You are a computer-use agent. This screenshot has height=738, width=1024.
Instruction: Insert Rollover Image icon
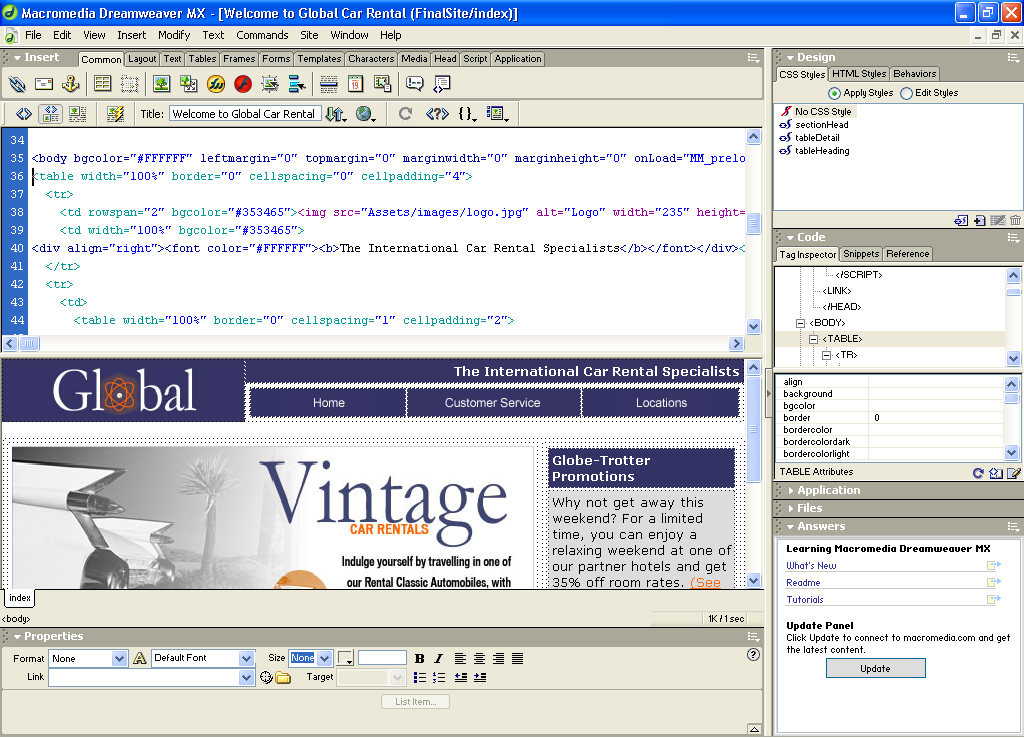coord(270,84)
